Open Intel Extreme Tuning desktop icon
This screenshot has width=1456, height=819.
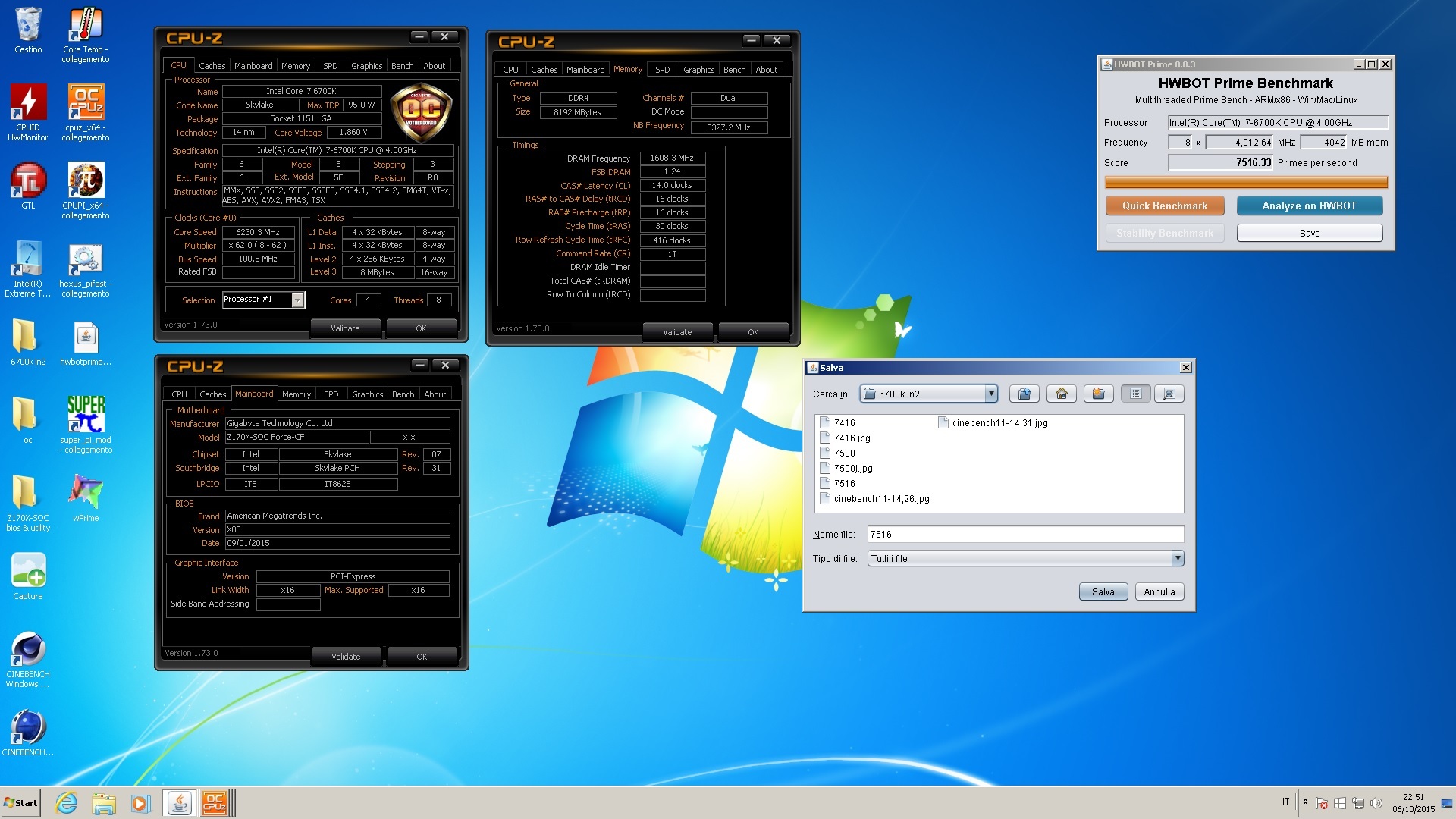click(x=28, y=269)
